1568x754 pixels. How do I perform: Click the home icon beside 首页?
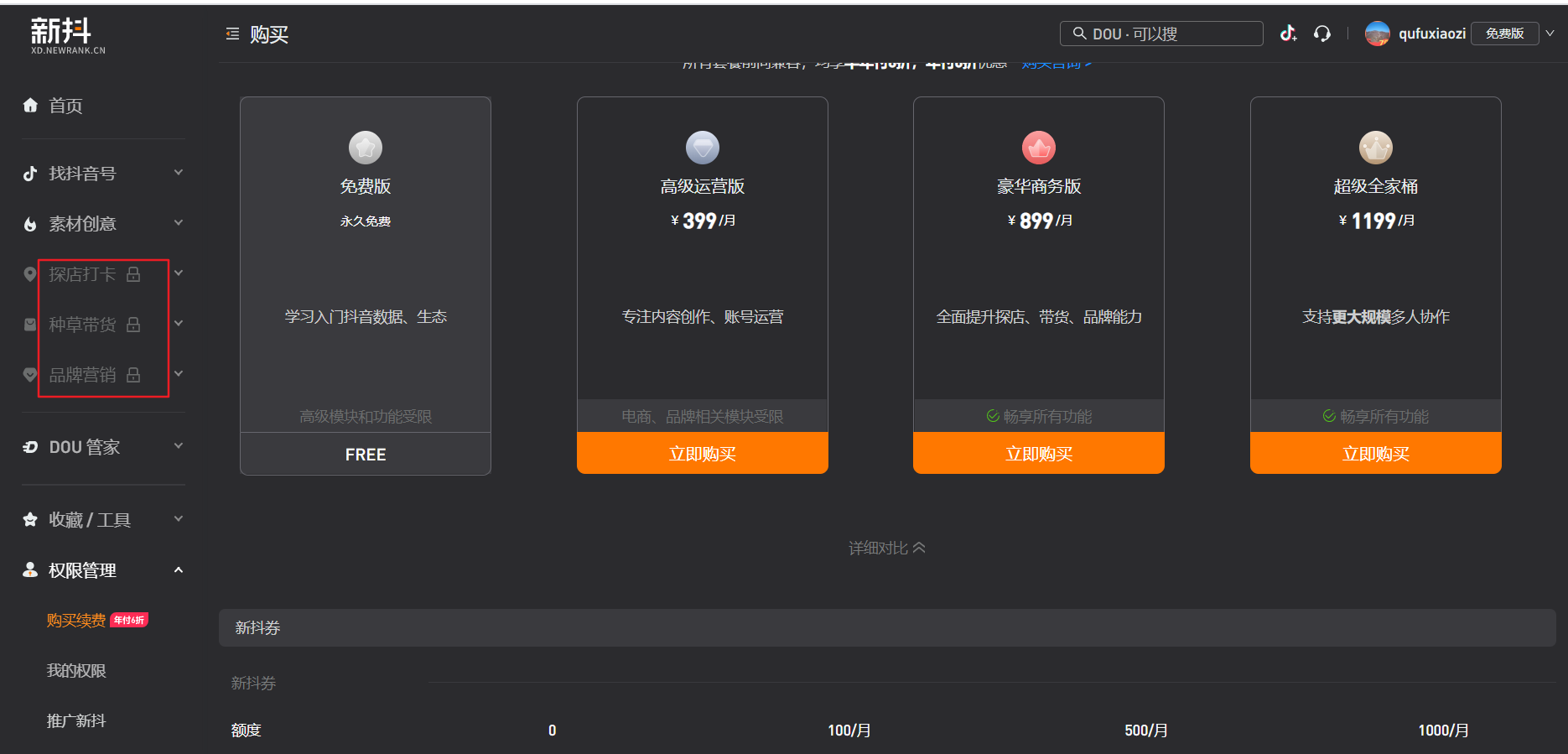click(30, 105)
